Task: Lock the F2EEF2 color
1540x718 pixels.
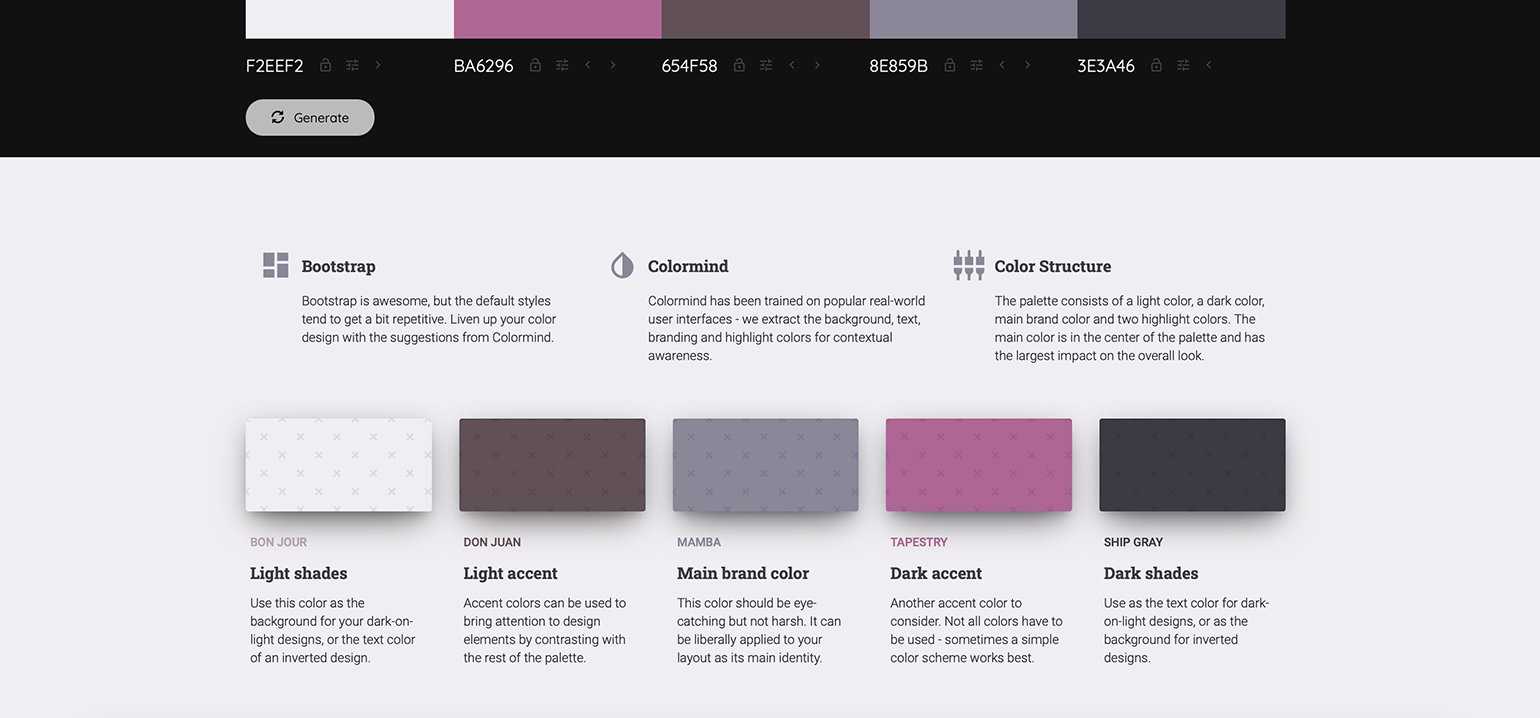Action: [325, 65]
